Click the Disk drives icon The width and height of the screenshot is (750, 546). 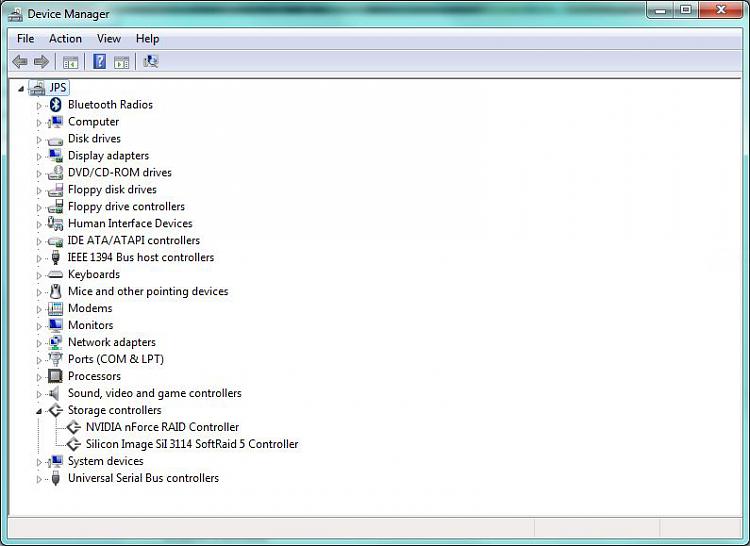[55, 140]
